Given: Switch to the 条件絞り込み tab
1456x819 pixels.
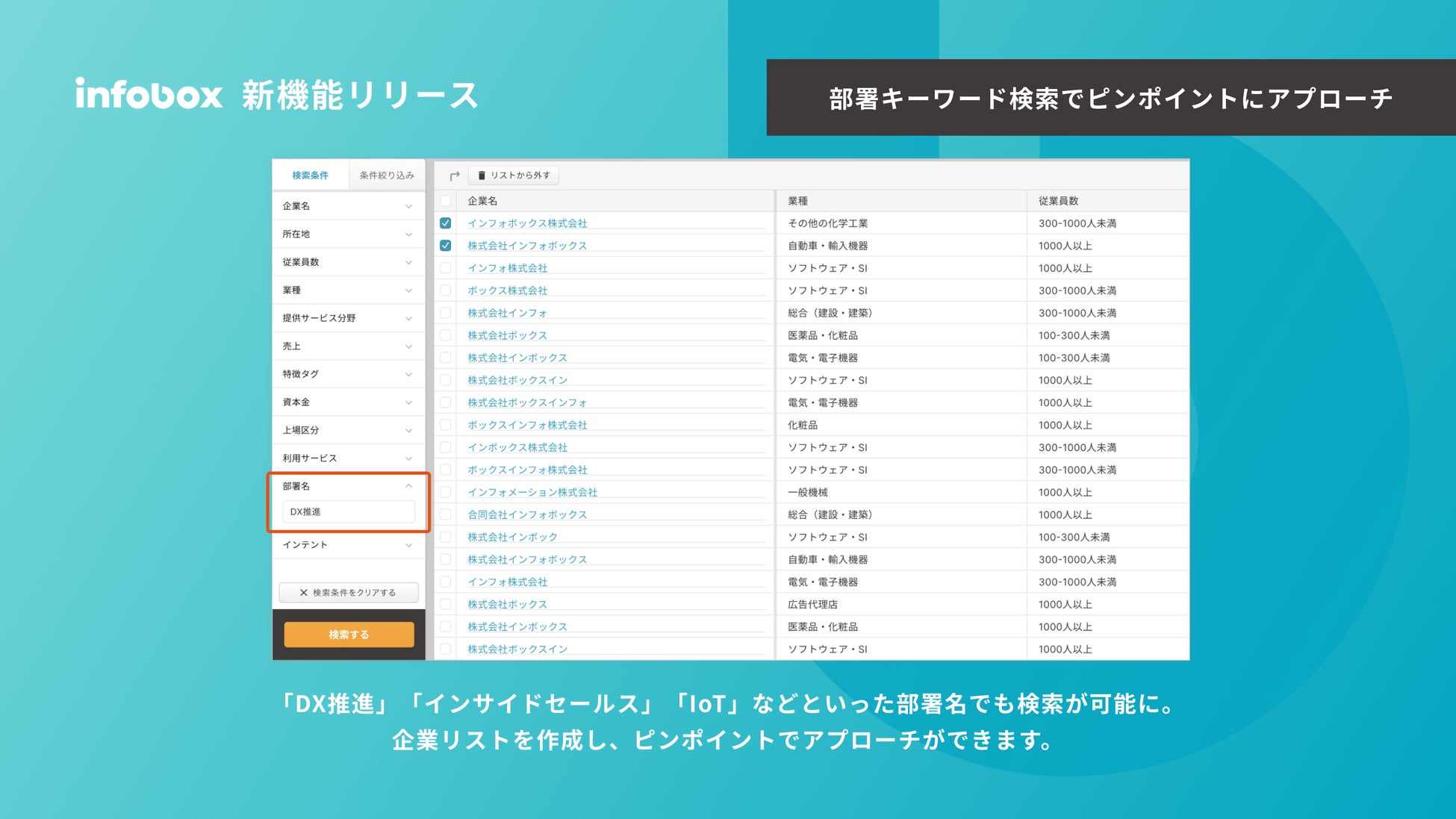Looking at the screenshot, I should coord(386,175).
